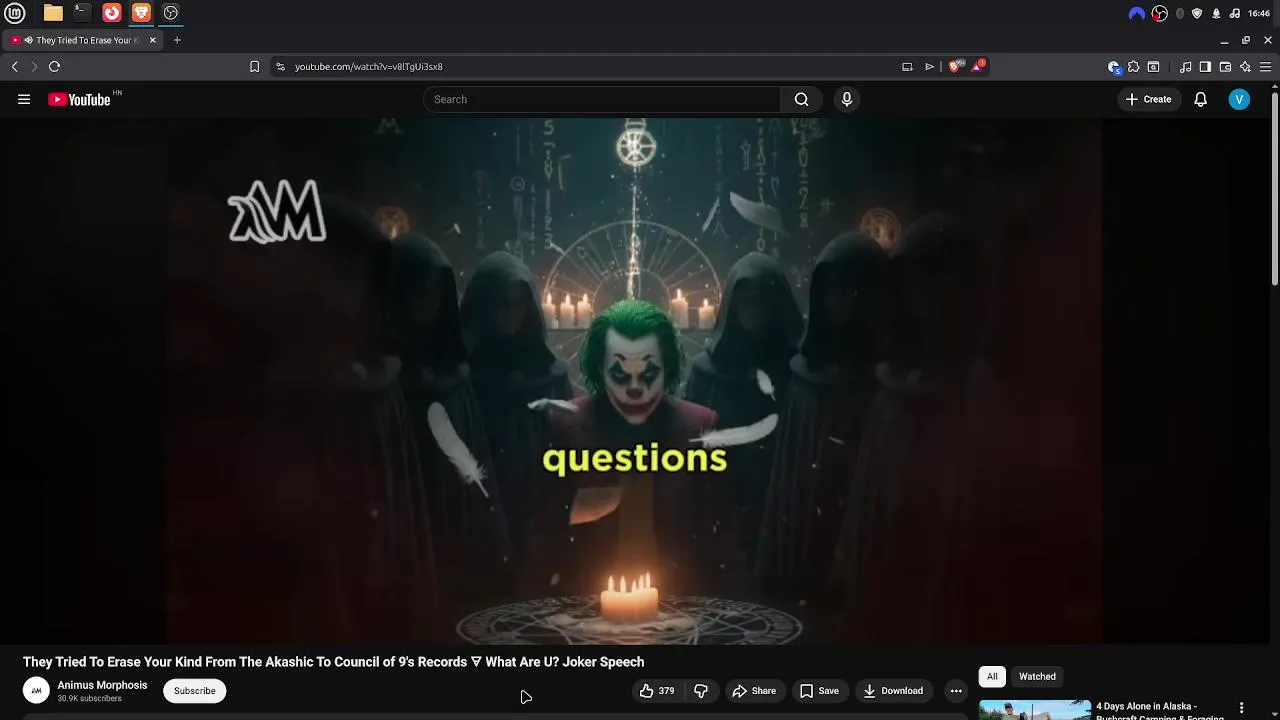The height and width of the screenshot is (720, 1280).
Task: Open Leo AI sparkle icon
Action: tap(1245, 67)
